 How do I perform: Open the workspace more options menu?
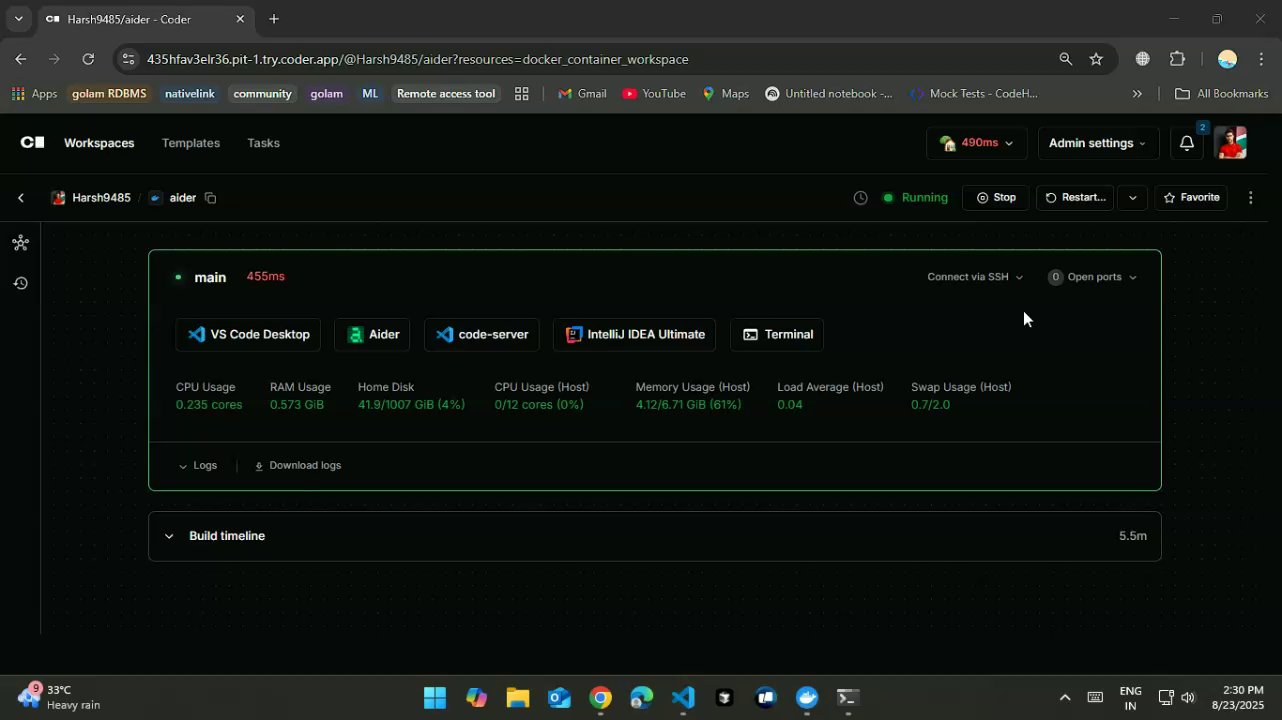1251,198
